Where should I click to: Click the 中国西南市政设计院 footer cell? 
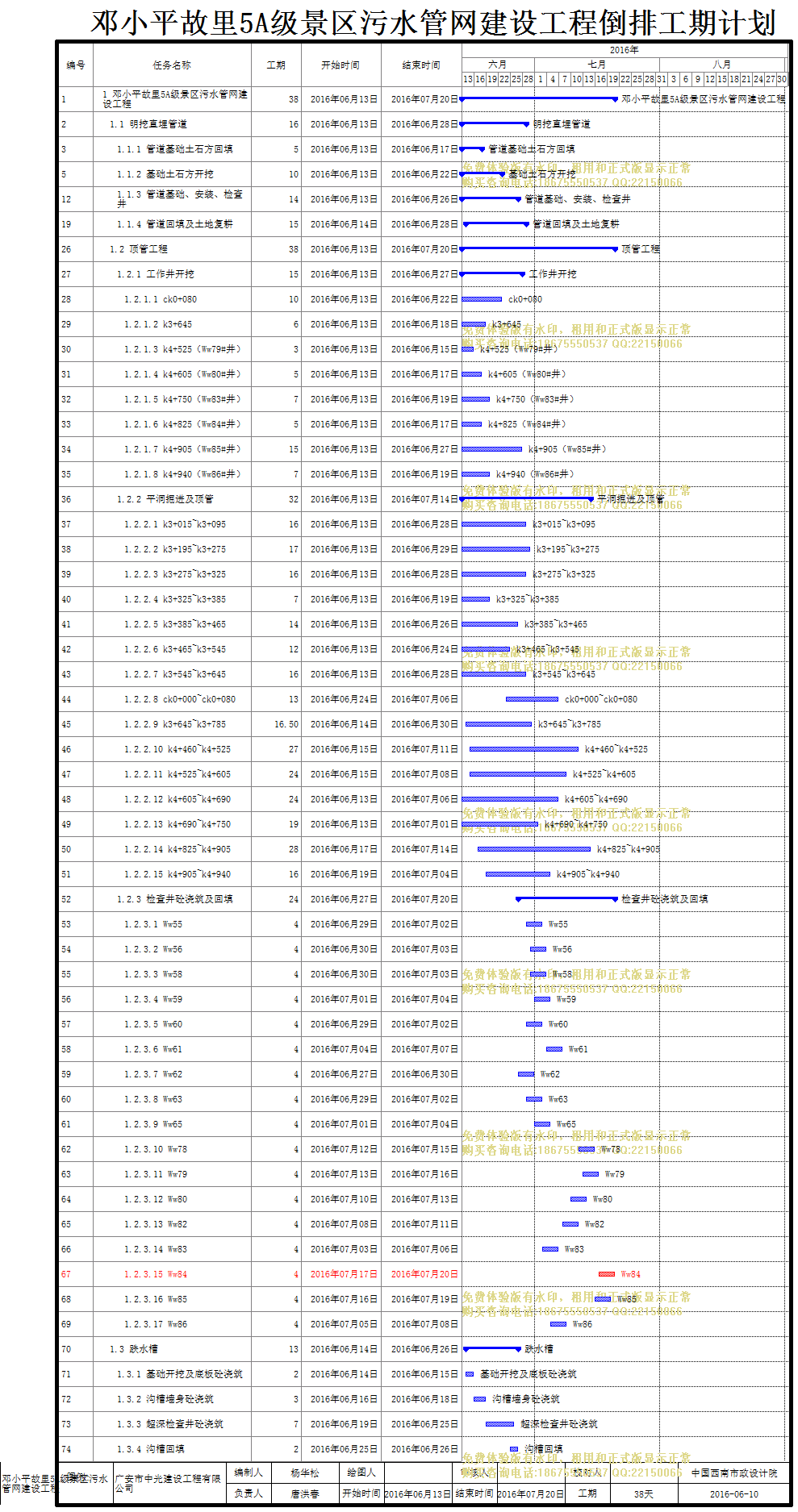(x=734, y=1472)
